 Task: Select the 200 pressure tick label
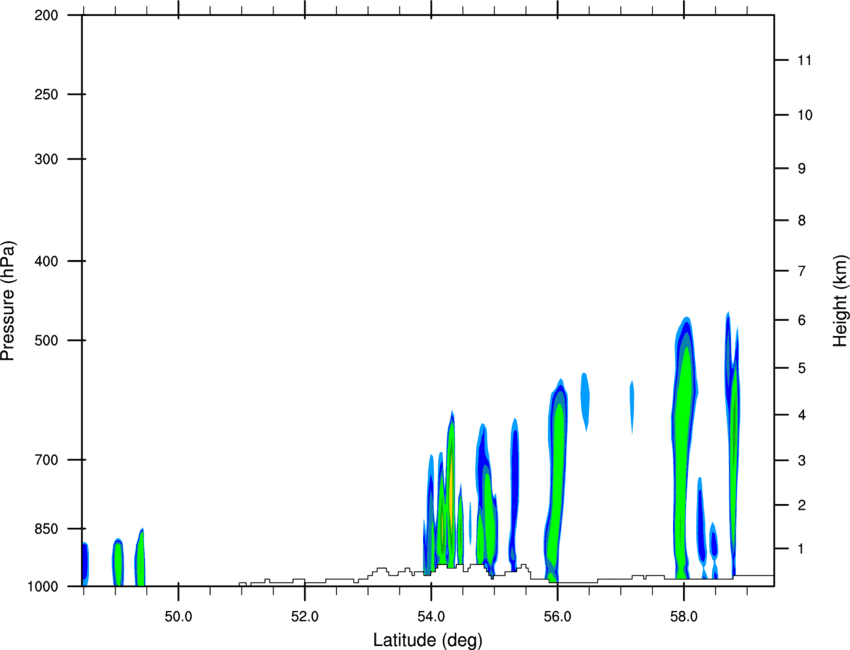(x=46, y=16)
